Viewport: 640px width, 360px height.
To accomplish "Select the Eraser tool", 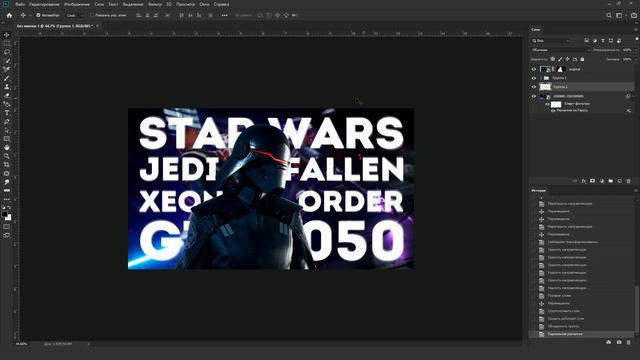I will (7, 95).
